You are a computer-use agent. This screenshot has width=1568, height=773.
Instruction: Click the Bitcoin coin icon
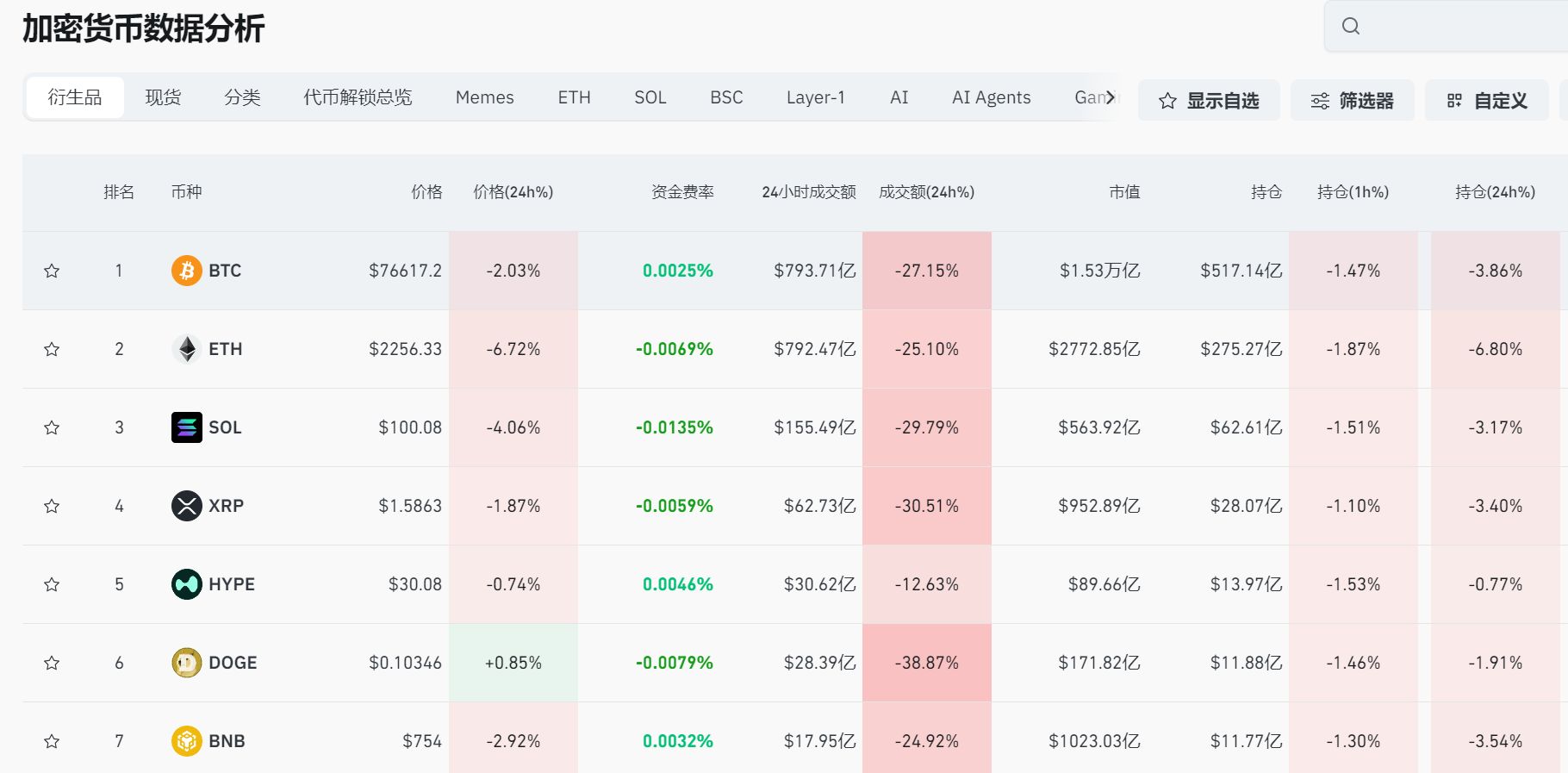pos(186,271)
